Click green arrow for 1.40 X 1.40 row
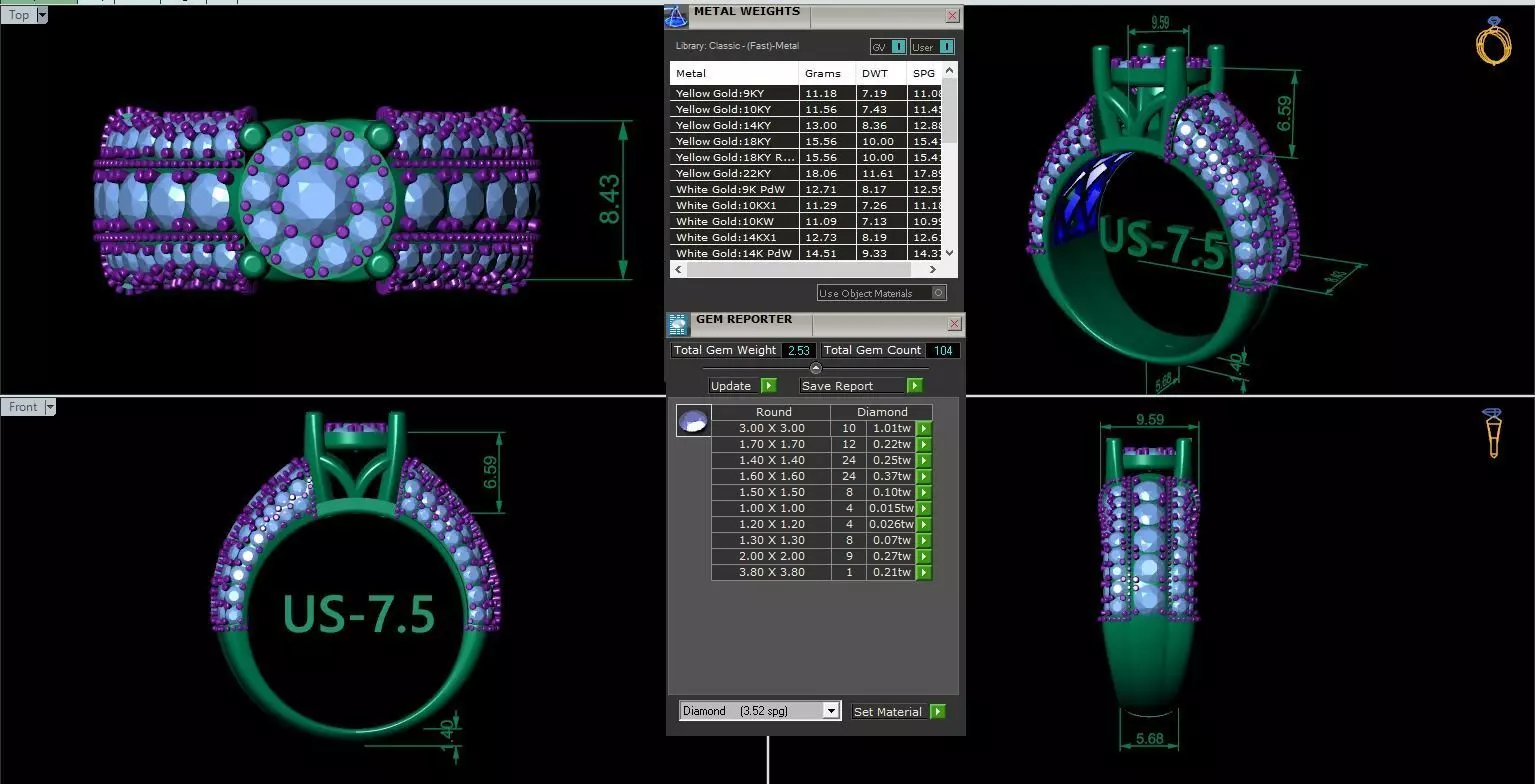This screenshot has height=784, width=1535. (924, 460)
